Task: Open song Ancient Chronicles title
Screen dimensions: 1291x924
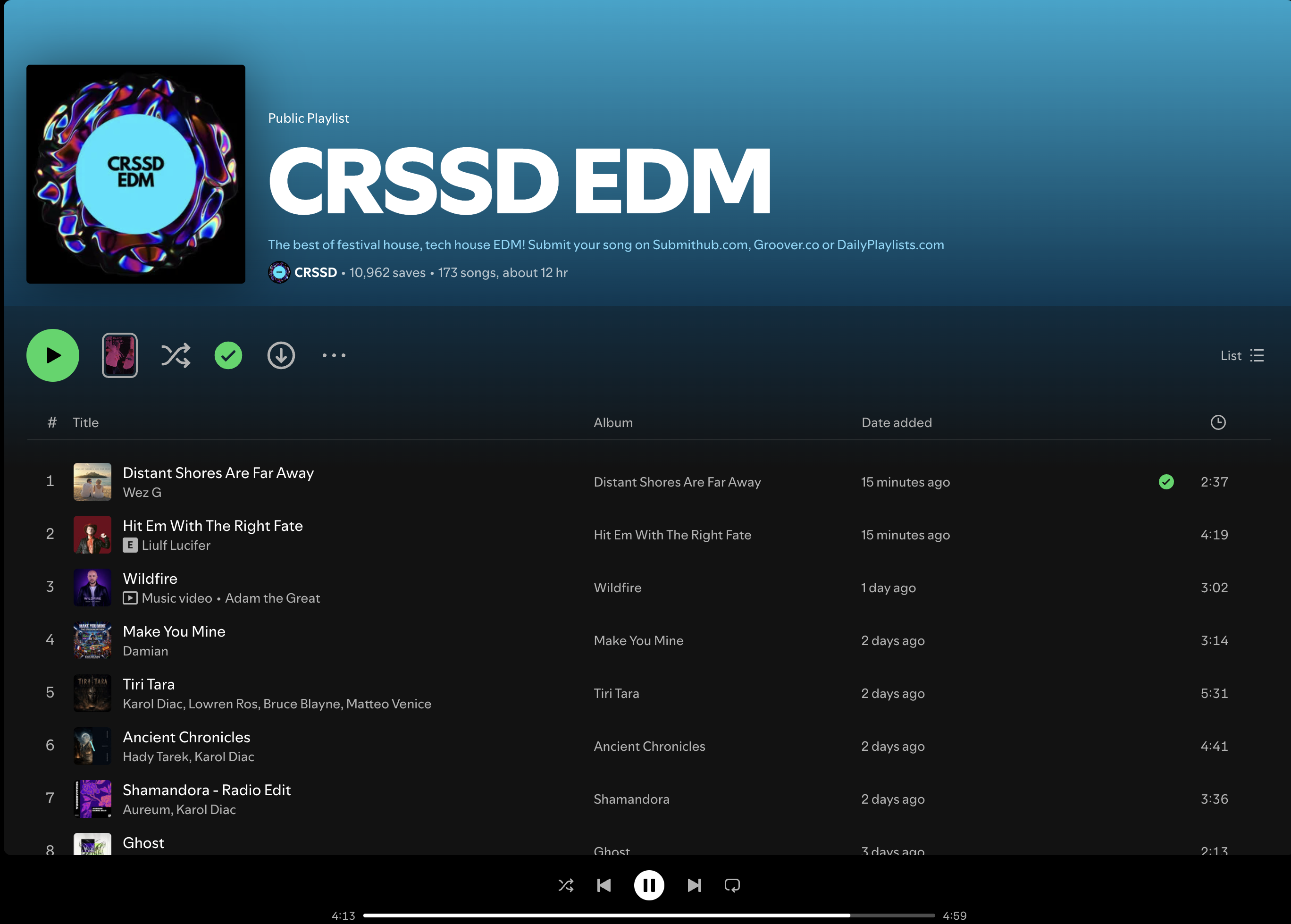Action: pos(187,738)
